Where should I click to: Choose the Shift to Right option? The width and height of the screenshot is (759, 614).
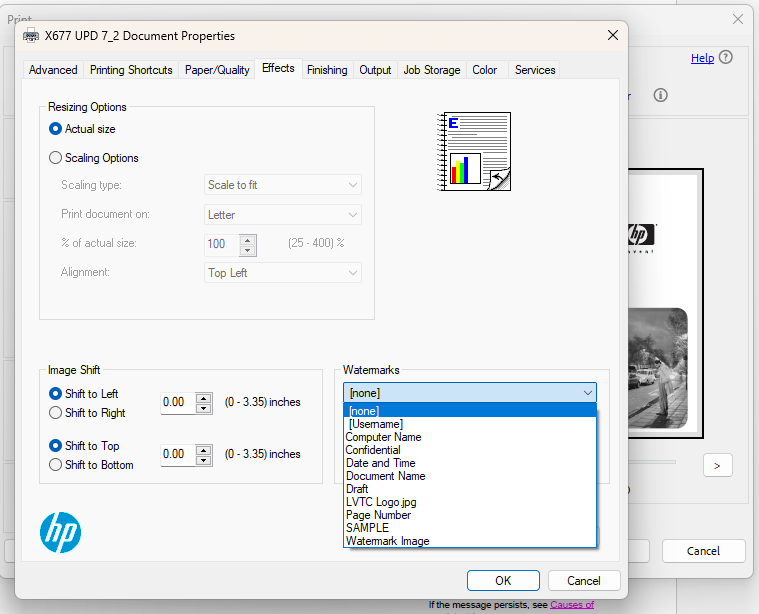pos(55,413)
